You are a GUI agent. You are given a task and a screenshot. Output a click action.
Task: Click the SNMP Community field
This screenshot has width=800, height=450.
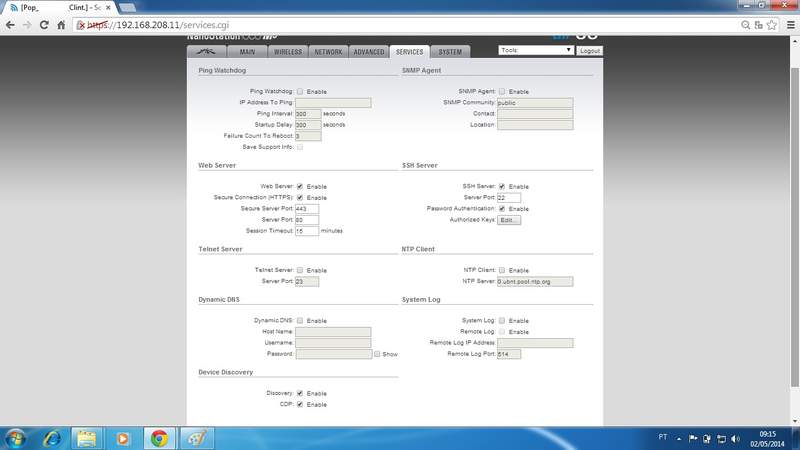point(535,103)
